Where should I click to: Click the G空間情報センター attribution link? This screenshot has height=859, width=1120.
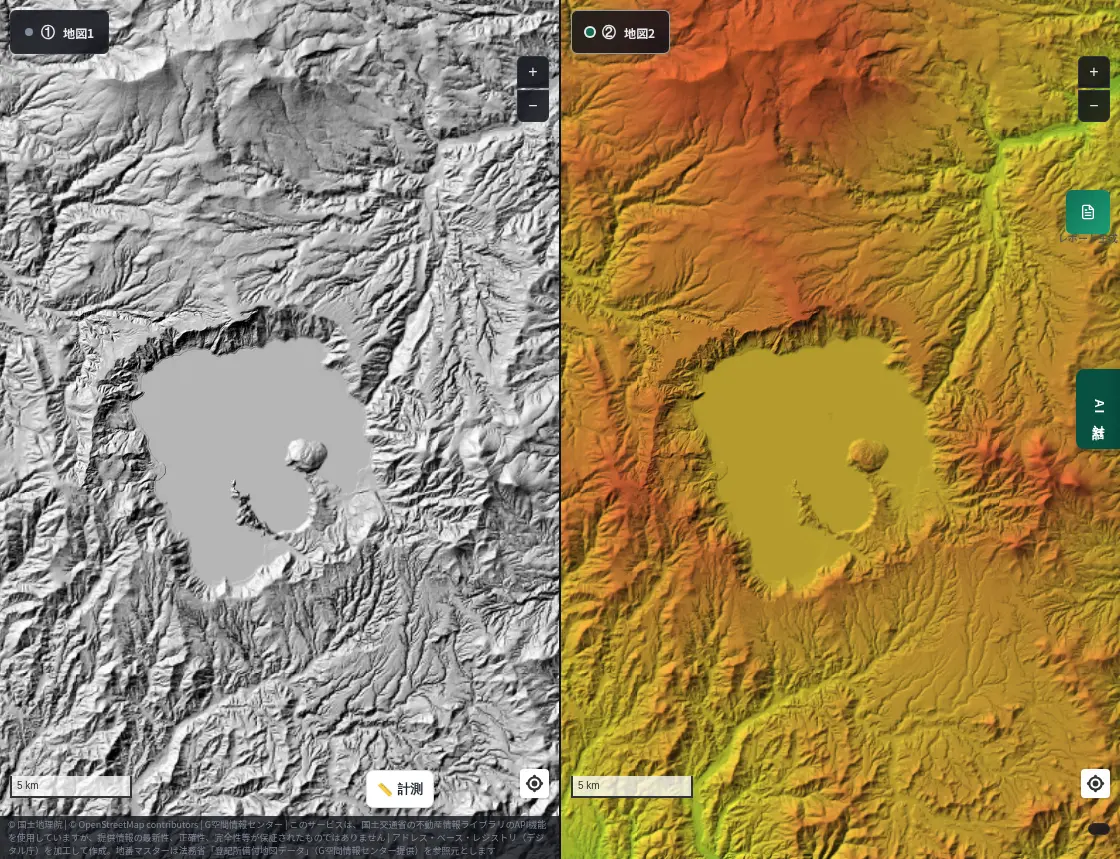[x=243, y=825]
